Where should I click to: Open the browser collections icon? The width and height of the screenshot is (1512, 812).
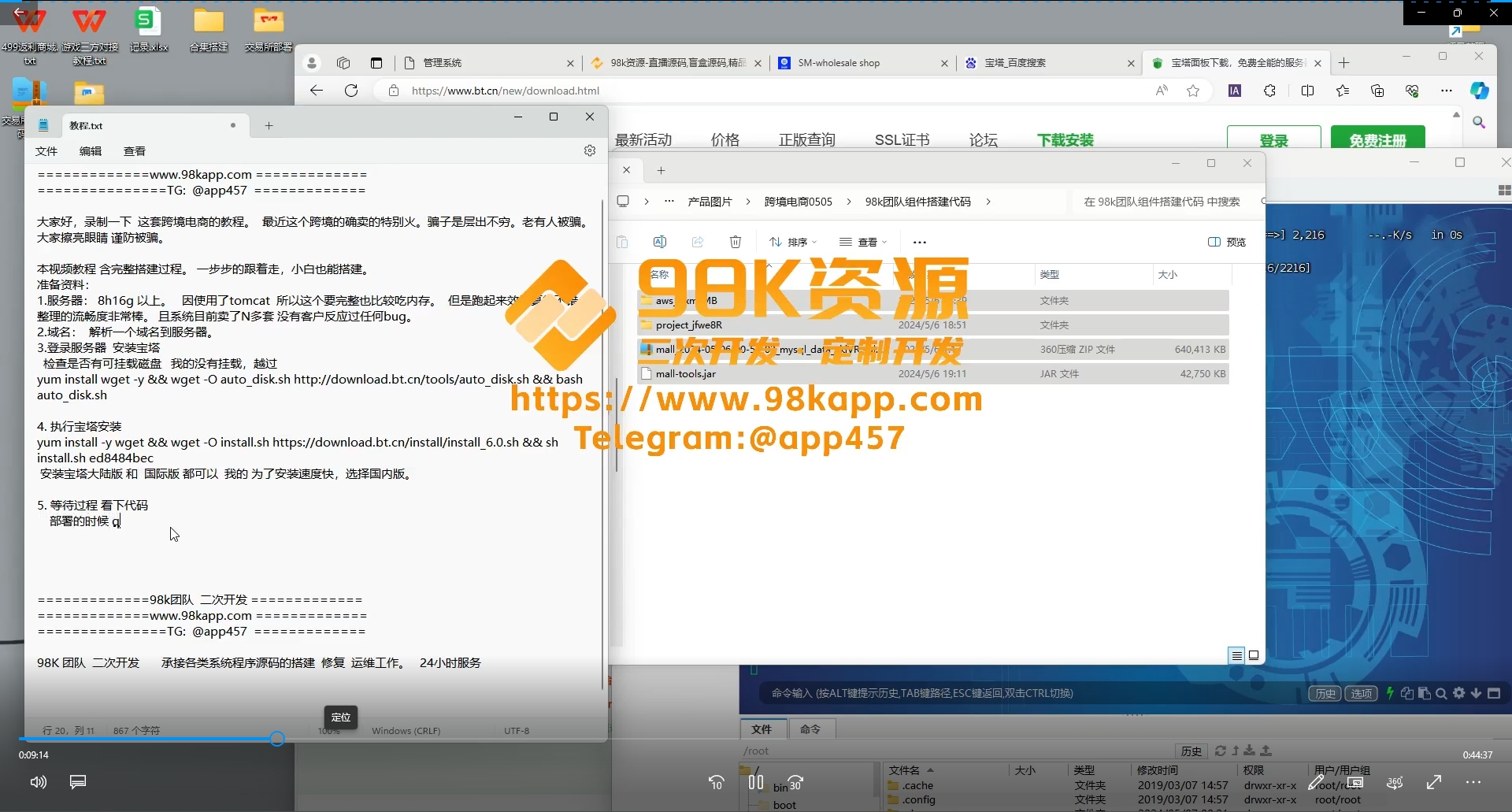click(1377, 91)
